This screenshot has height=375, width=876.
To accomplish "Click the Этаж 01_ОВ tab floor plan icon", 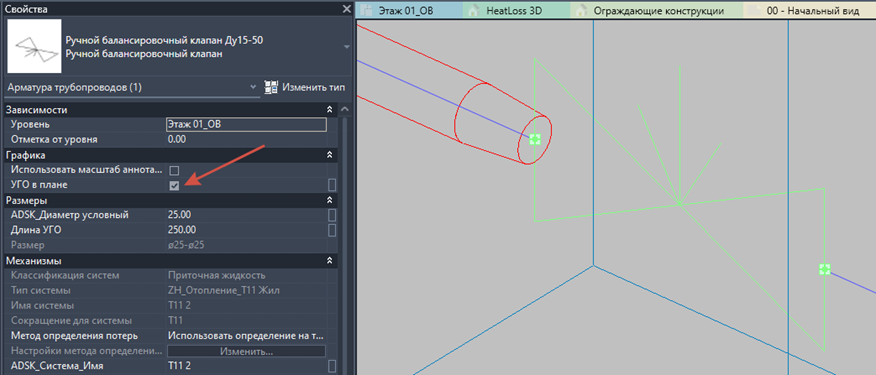I will pyautogui.click(x=367, y=11).
